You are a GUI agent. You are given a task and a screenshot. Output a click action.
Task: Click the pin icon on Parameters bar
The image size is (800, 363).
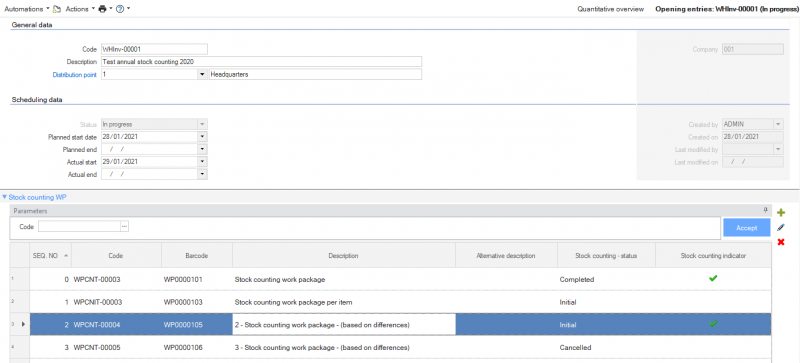click(765, 210)
